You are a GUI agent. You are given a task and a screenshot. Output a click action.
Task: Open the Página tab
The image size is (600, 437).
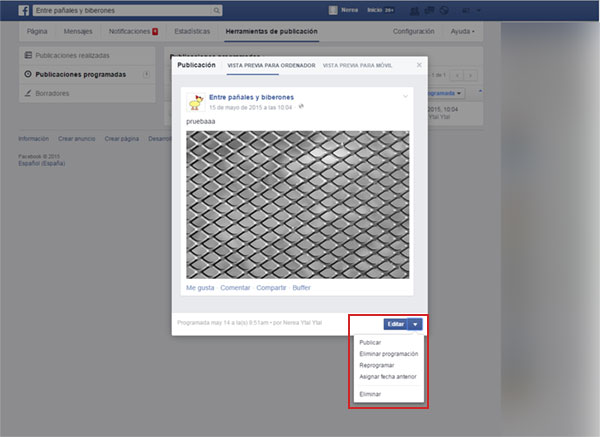tap(37, 31)
